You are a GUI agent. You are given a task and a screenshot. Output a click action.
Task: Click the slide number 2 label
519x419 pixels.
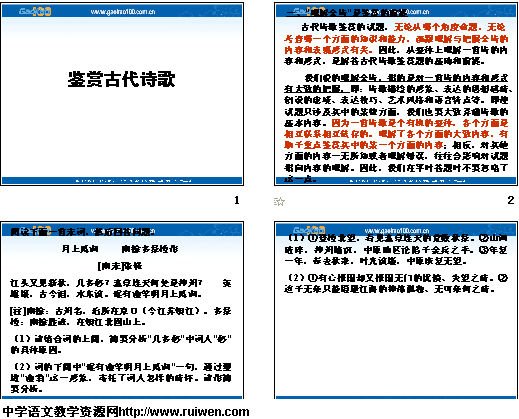(511, 200)
